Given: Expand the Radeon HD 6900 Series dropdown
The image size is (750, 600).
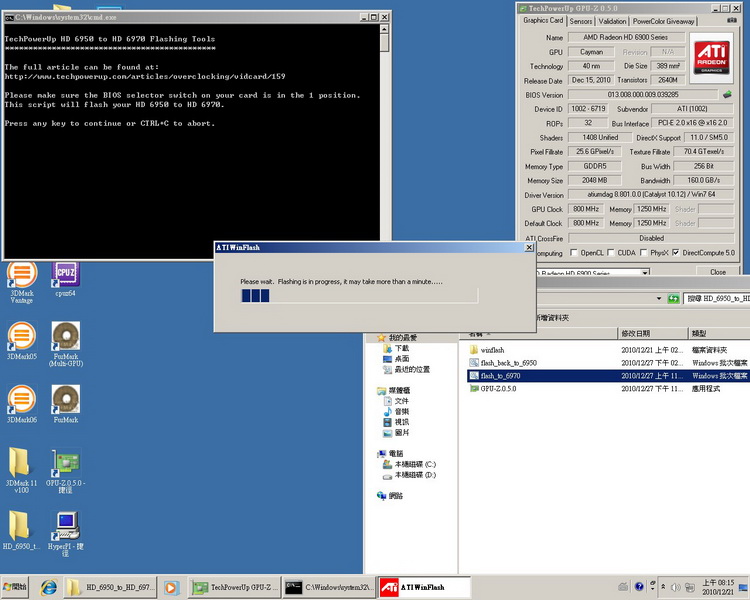Looking at the screenshot, I should pos(645,272).
